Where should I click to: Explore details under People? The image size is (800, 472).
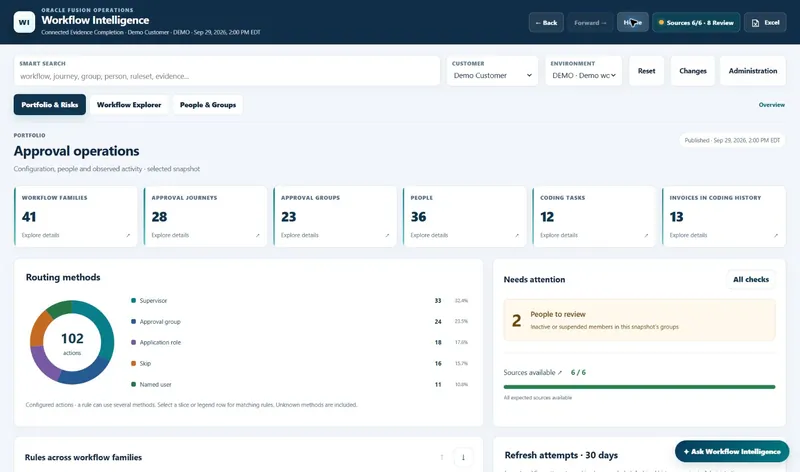coord(429,235)
